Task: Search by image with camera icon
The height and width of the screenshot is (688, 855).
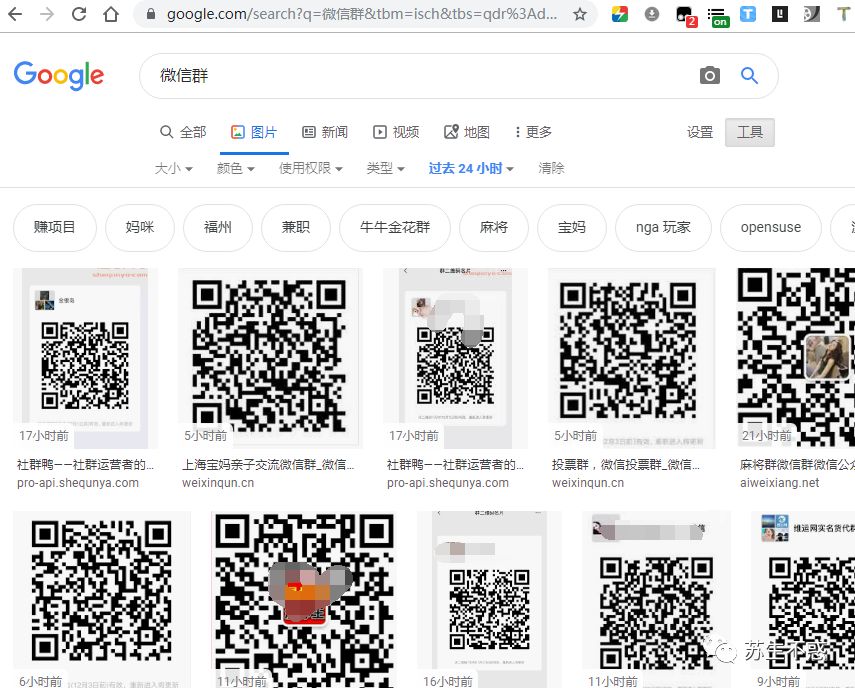Action: [709, 75]
